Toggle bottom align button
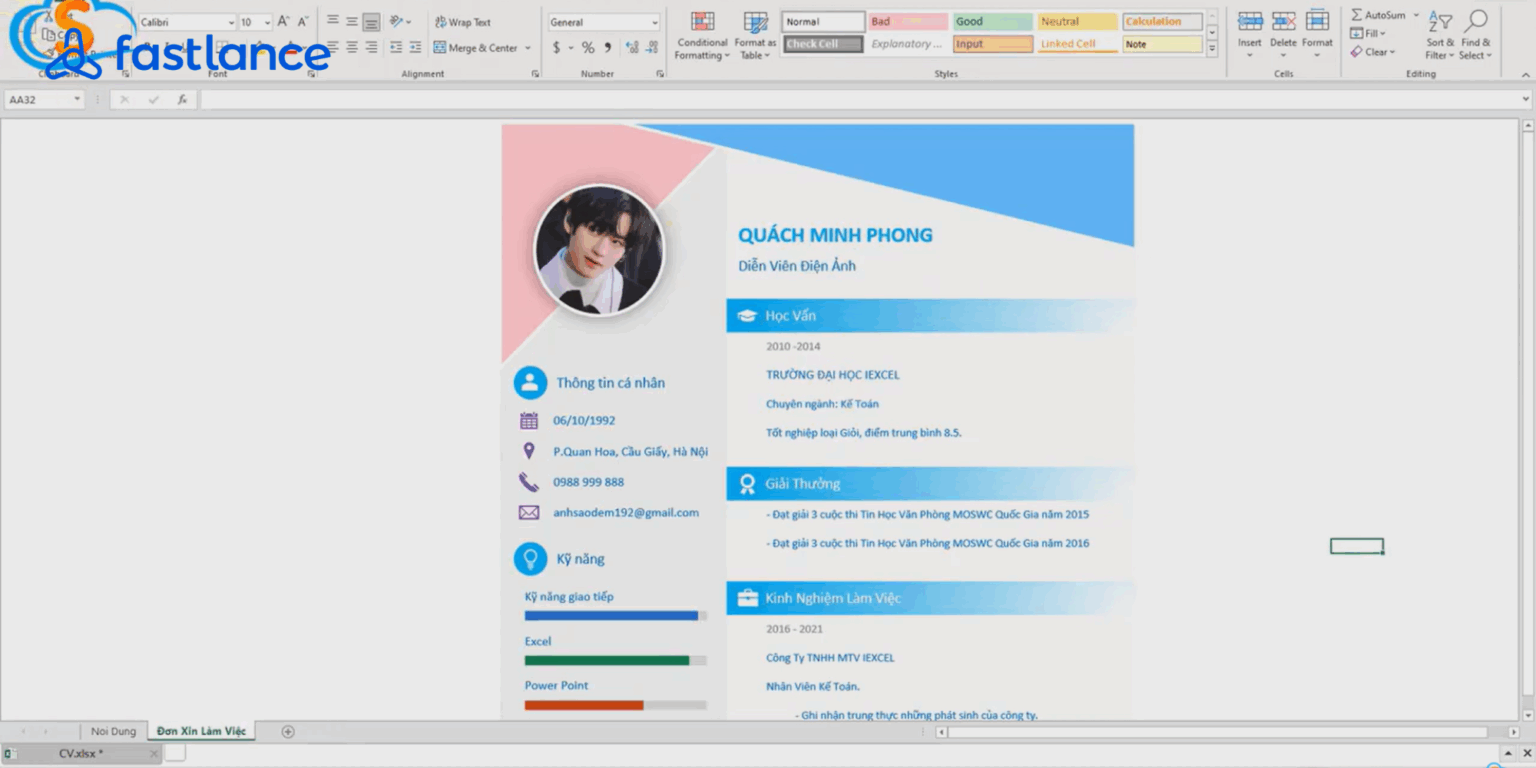Viewport: 1536px width, 768px height. 371,22
